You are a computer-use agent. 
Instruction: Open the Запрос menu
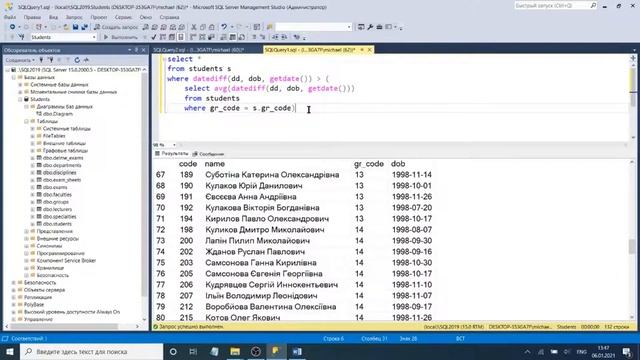(74, 17)
